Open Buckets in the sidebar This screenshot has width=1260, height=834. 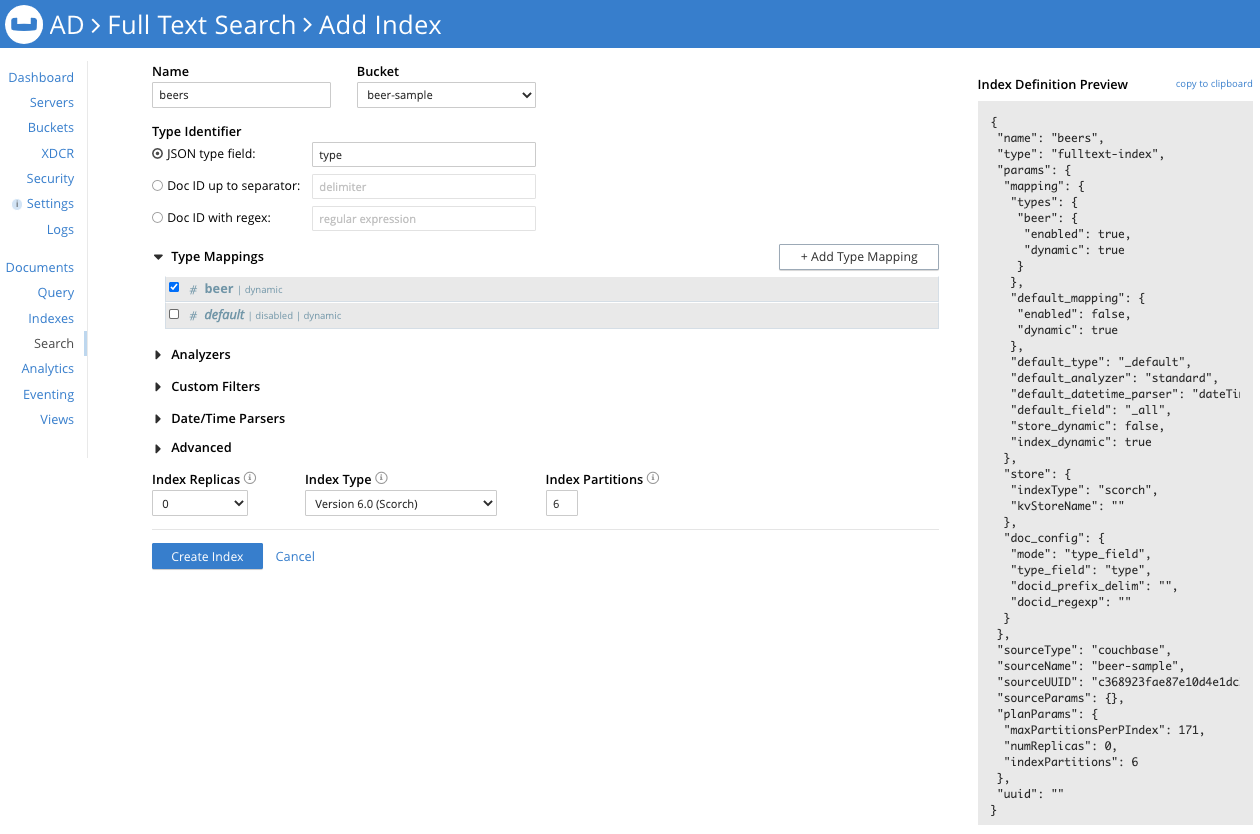51,127
